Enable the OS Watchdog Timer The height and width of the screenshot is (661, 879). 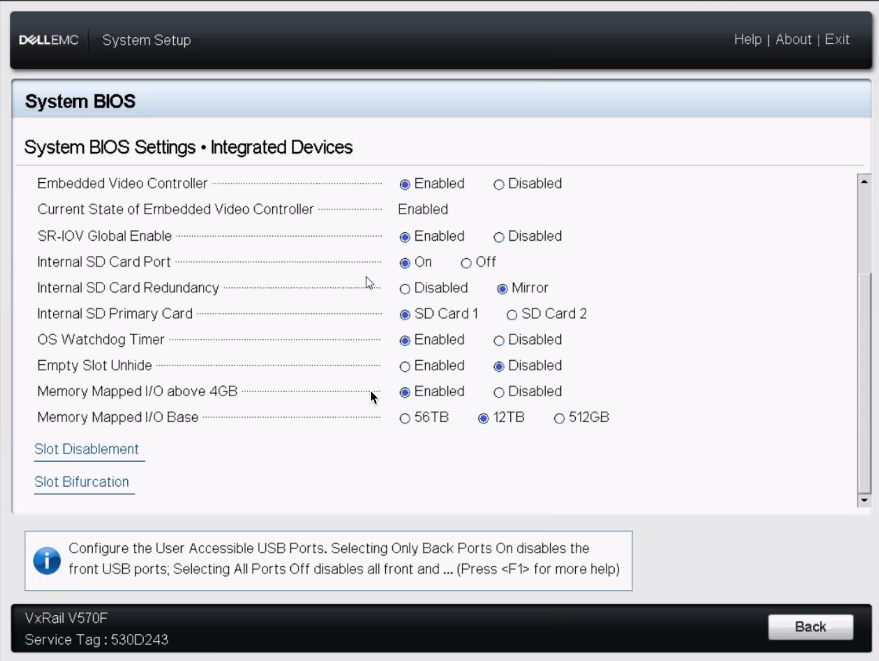405,340
